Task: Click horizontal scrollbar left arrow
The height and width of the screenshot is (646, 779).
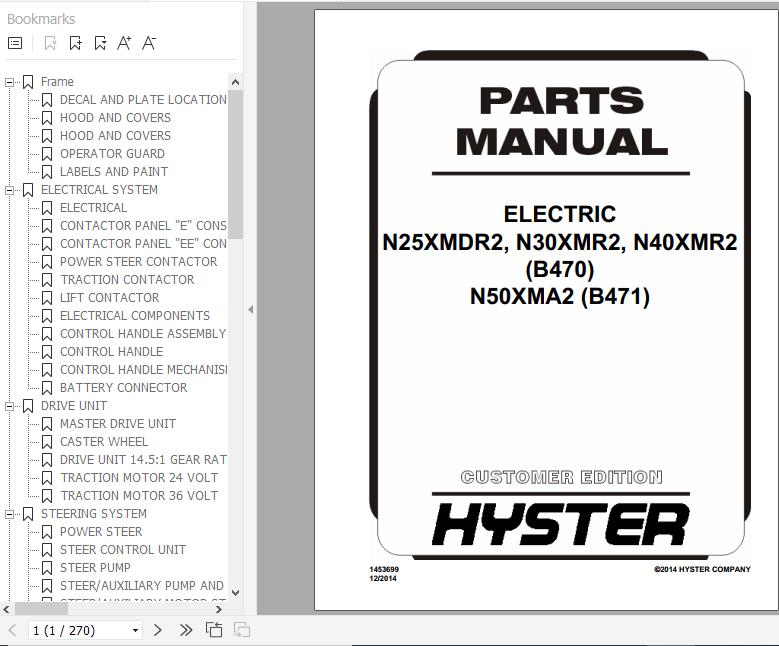Action: [6, 609]
